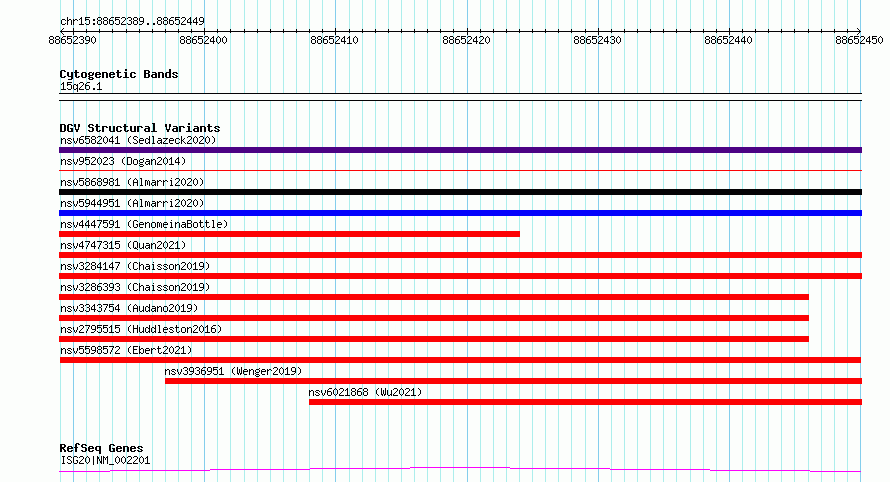Open the ISG20|NM_002201 gene label
The height and width of the screenshot is (482, 890).
105,460
